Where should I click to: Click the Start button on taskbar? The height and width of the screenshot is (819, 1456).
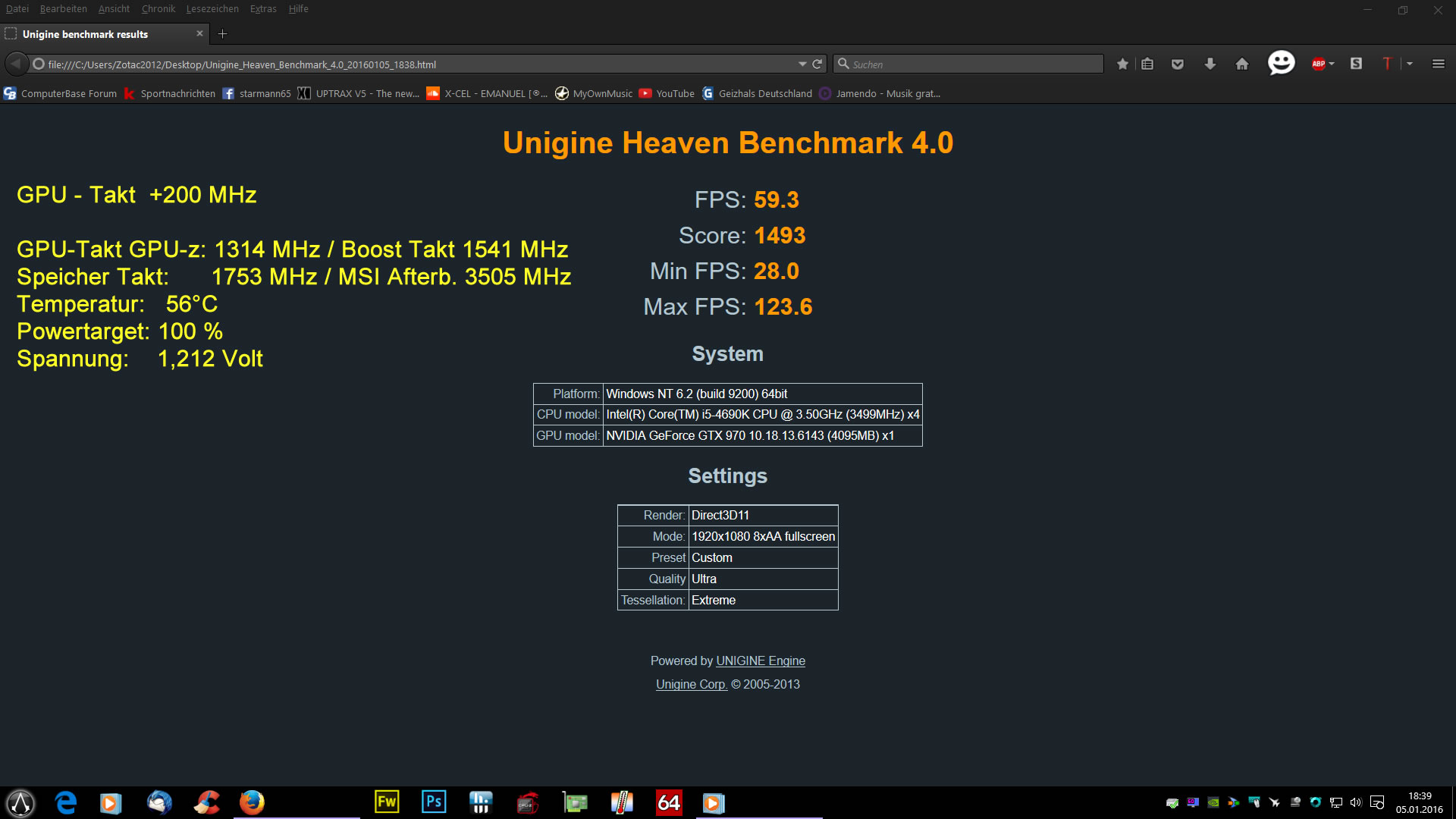coord(20,802)
